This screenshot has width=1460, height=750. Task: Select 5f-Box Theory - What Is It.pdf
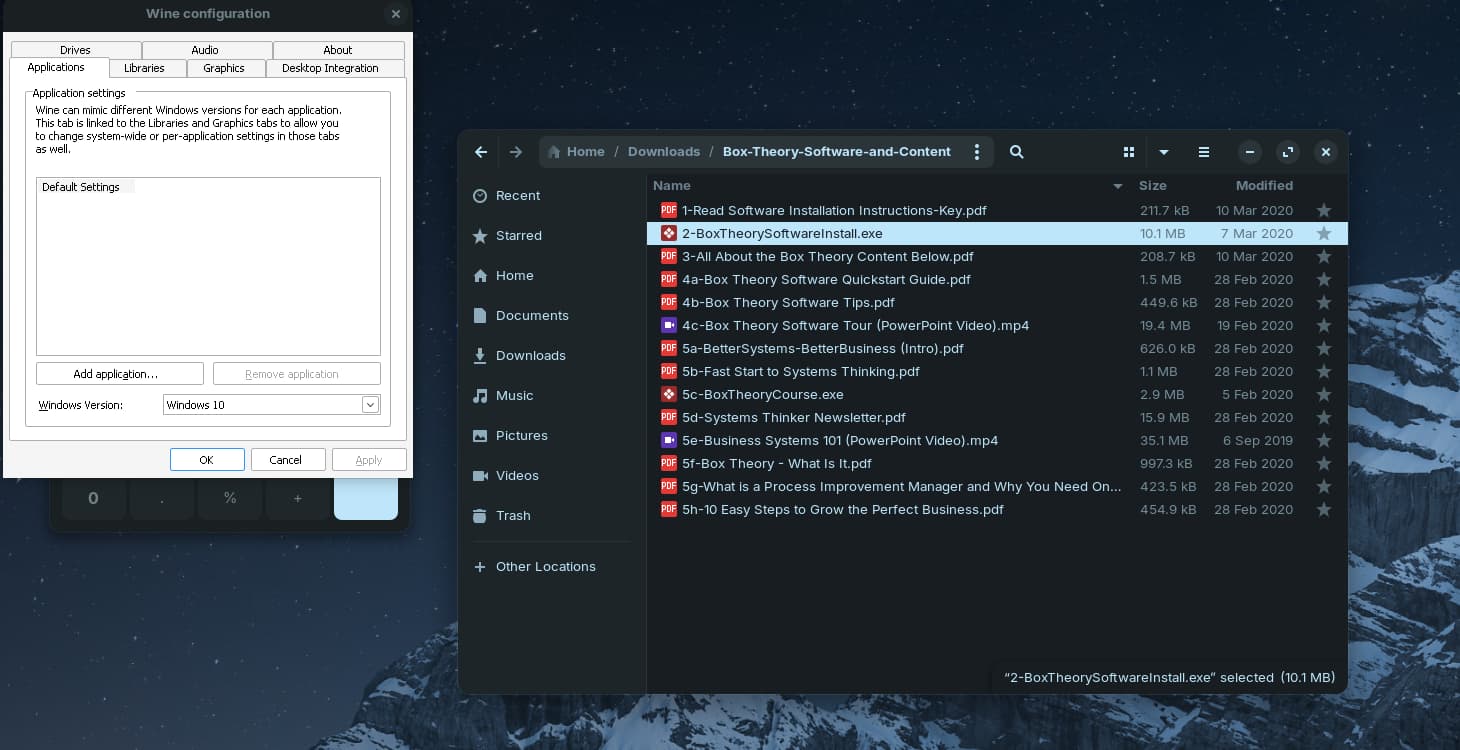point(997,464)
